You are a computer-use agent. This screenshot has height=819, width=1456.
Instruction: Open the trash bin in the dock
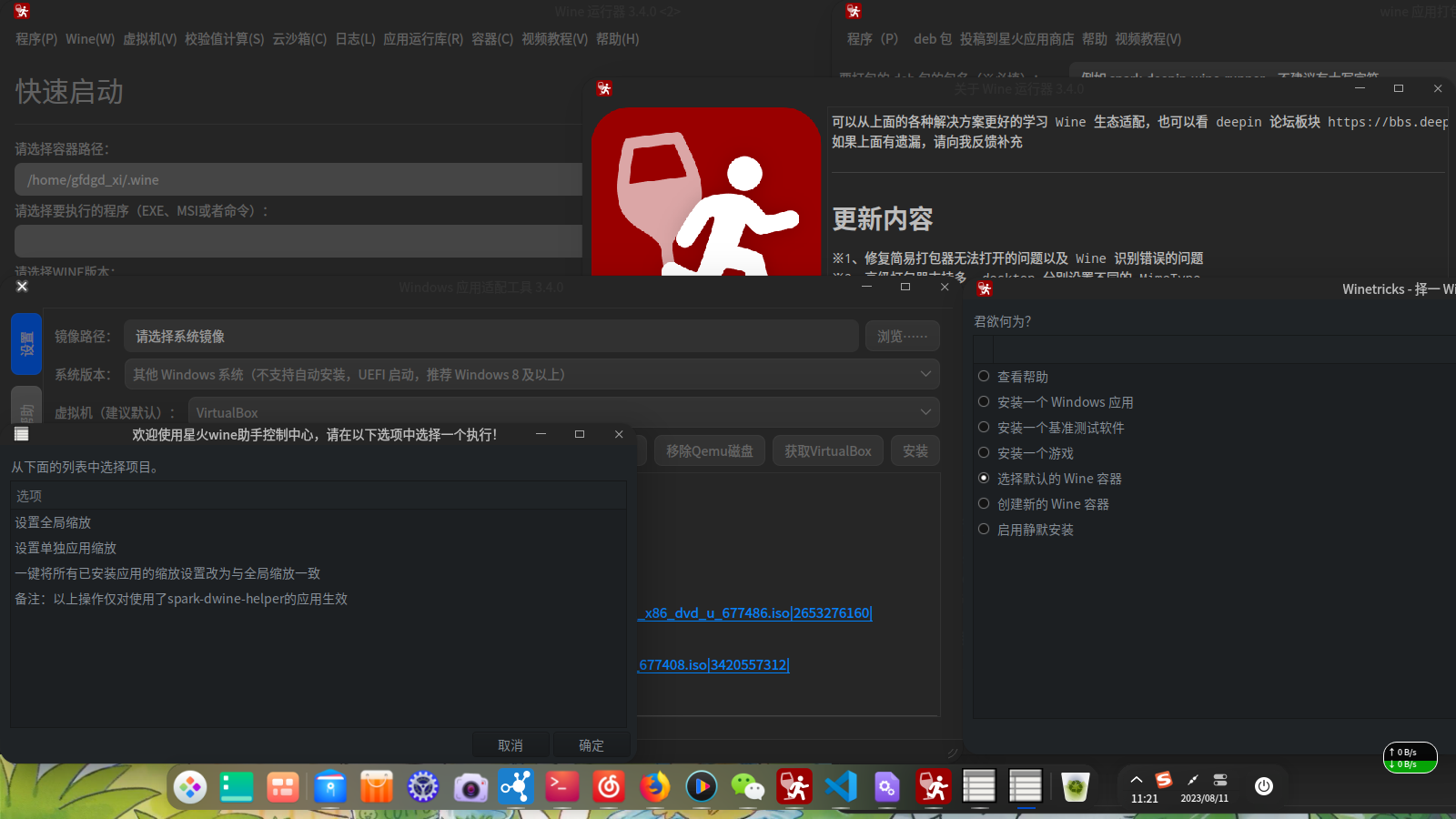pos(1076,787)
